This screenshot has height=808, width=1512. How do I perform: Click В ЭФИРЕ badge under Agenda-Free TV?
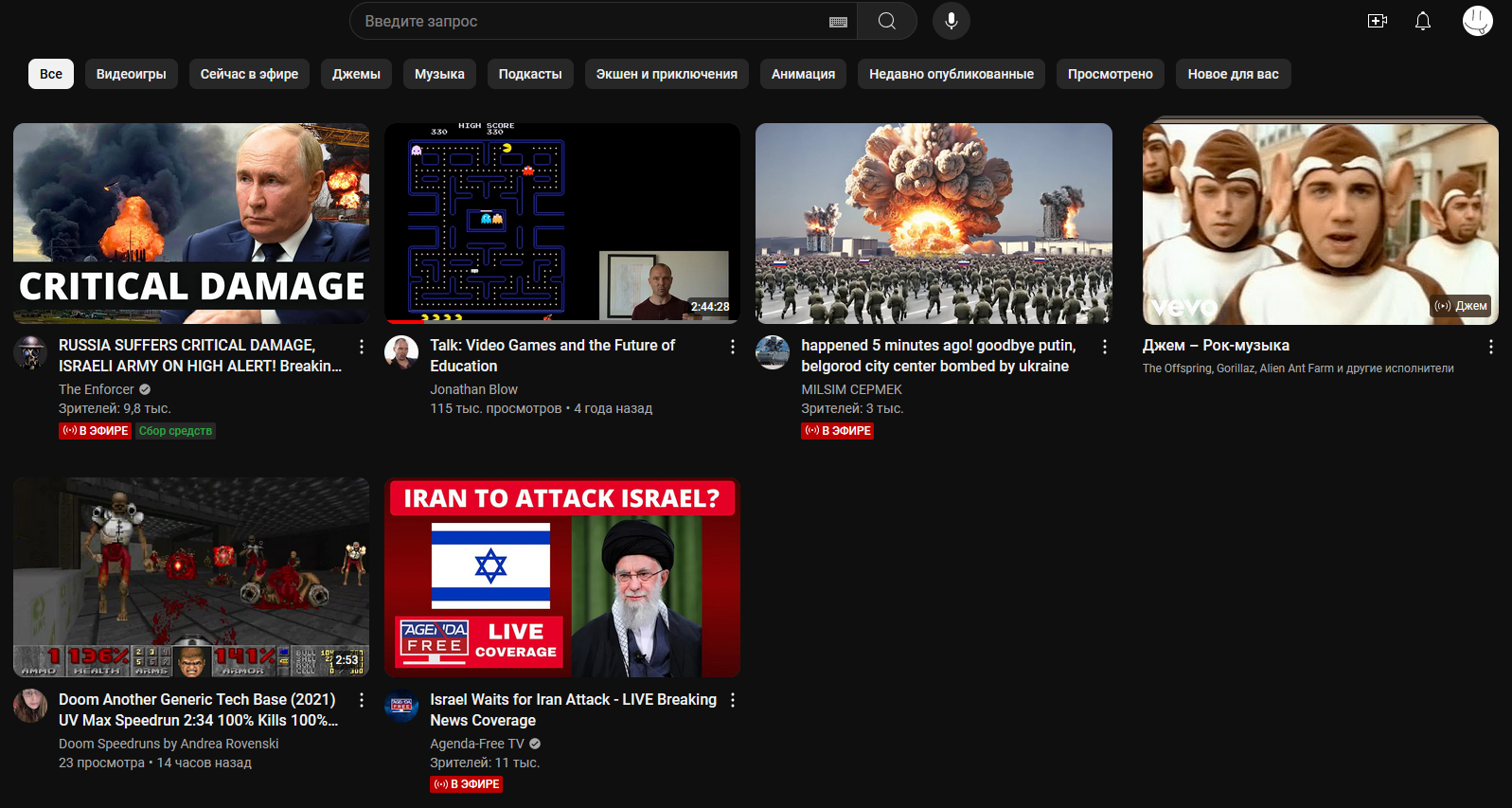[467, 784]
